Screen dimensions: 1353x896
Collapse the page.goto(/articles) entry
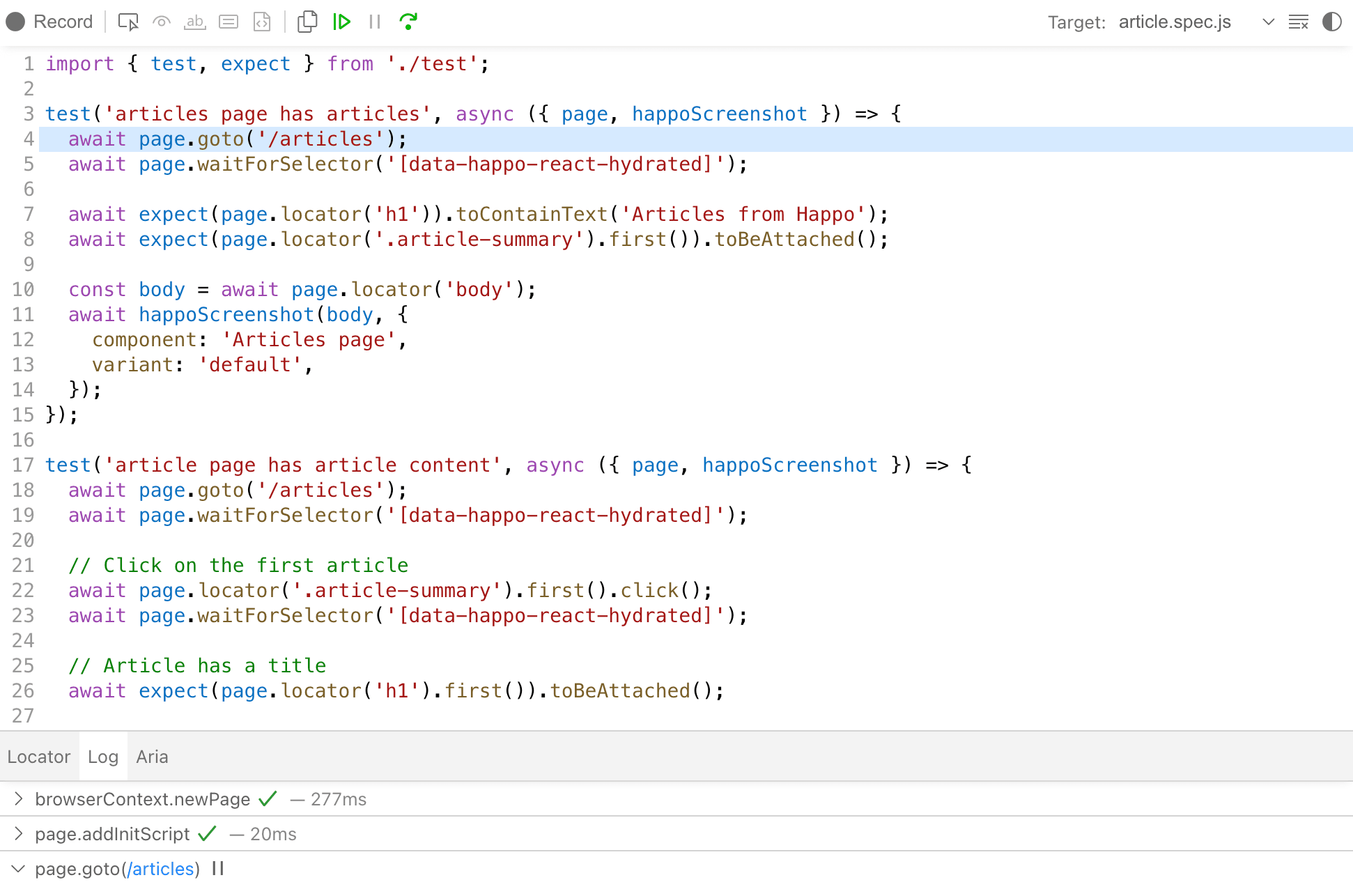pos(19,869)
